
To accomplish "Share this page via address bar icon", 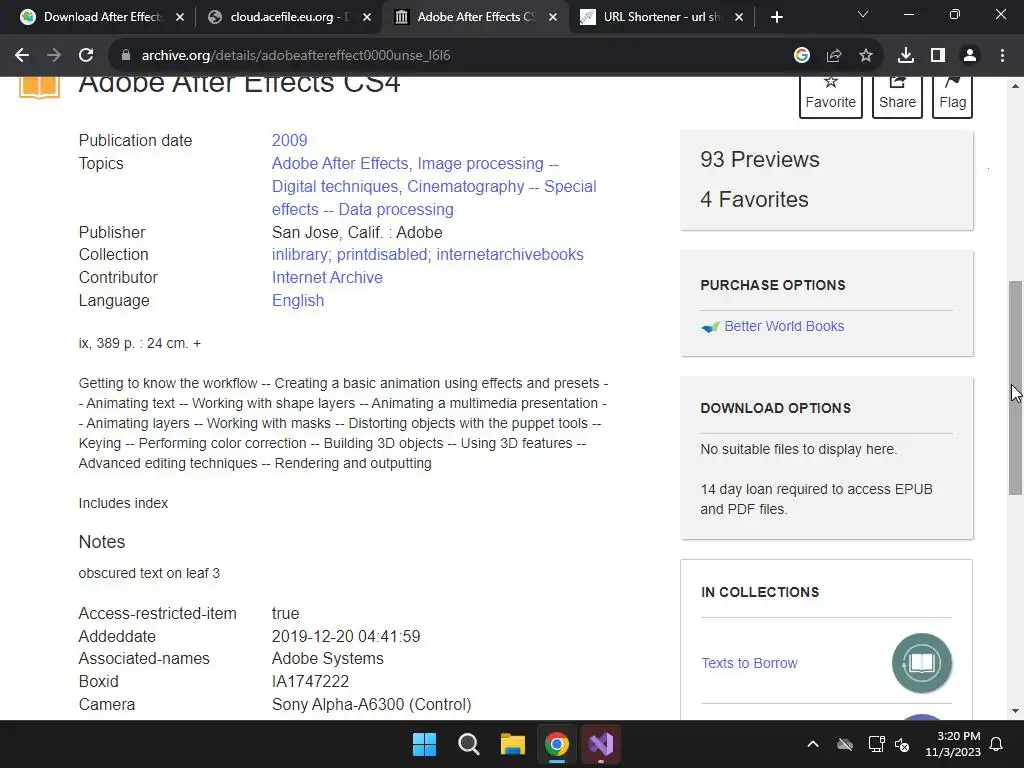I will [834, 56].
